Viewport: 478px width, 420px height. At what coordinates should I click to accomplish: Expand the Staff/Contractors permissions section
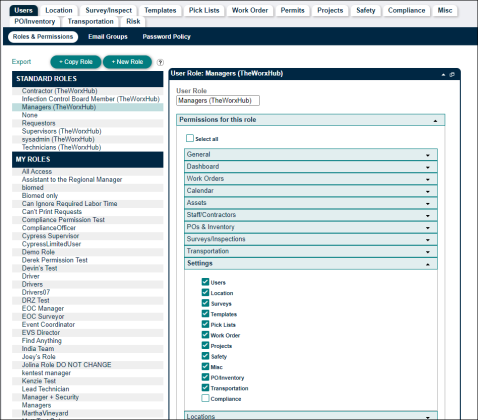pos(311,215)
